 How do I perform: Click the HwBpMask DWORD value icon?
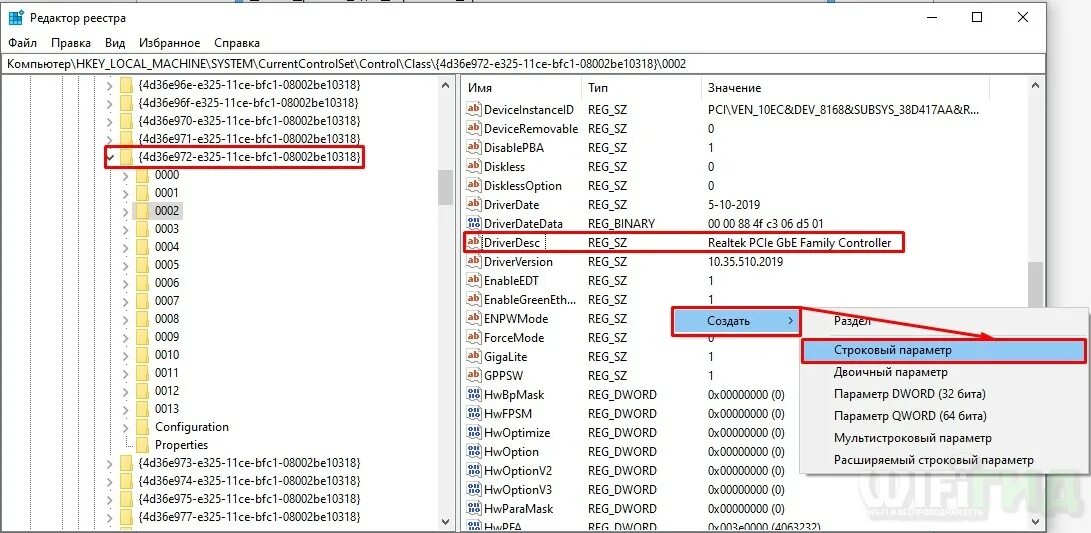(x=474, y=395)
